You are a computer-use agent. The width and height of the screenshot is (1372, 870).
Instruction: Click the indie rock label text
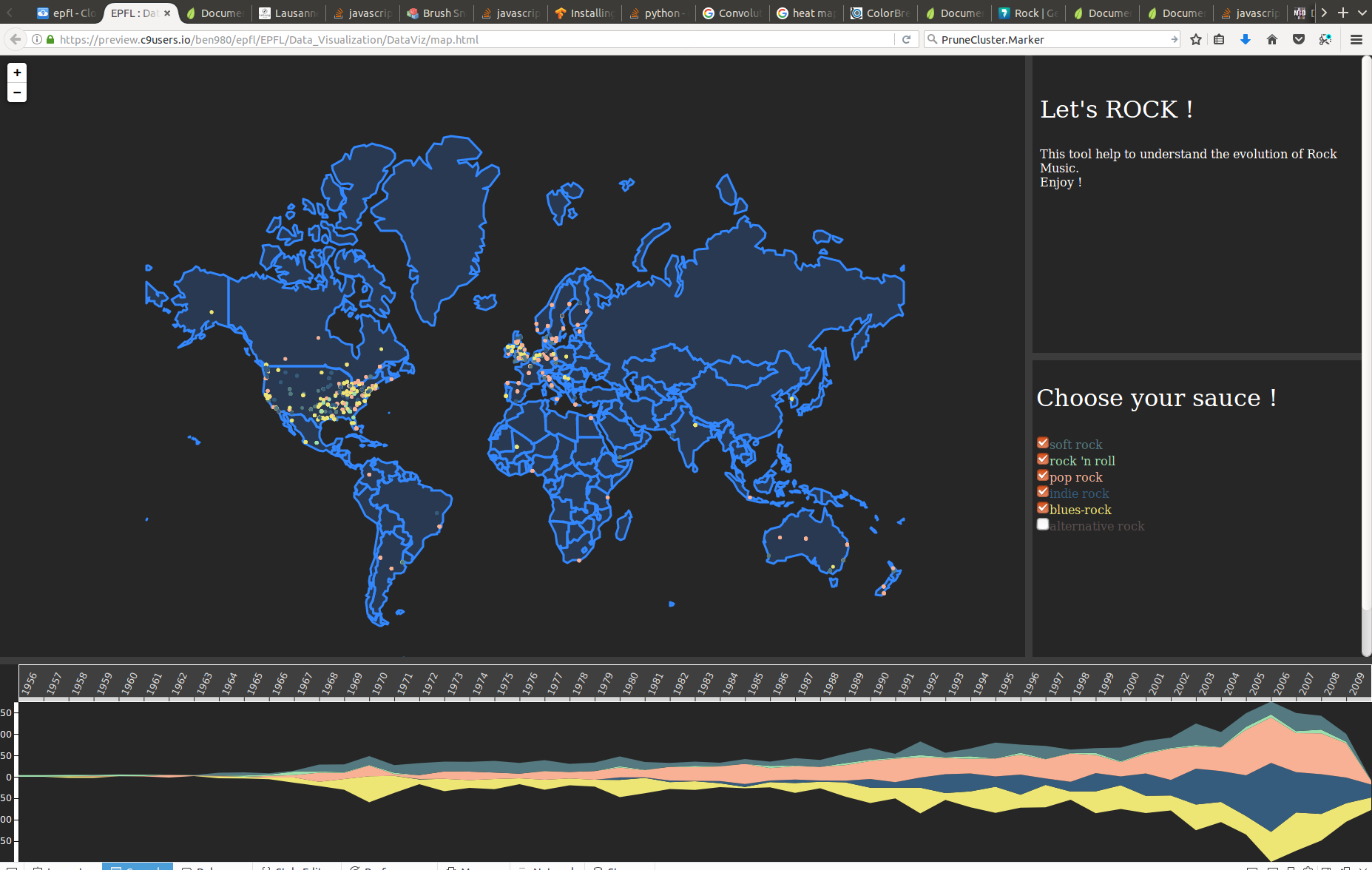coord(1079,493)
